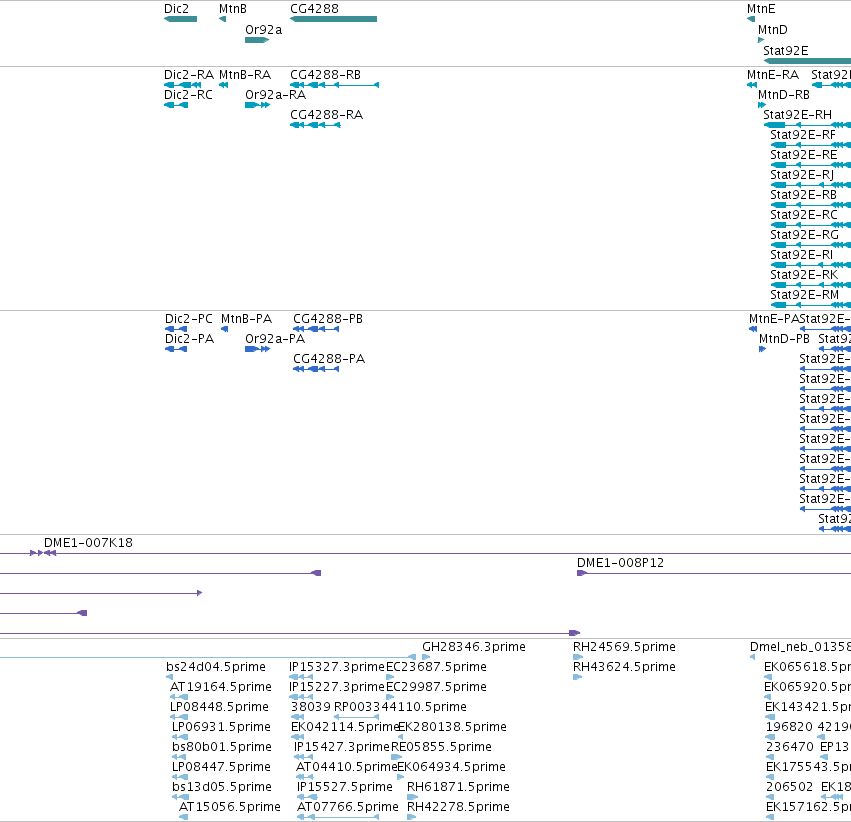This screenshot has height=822, width=851.
Task: Click the RH43624.5prime EST label
Action: 624,666
